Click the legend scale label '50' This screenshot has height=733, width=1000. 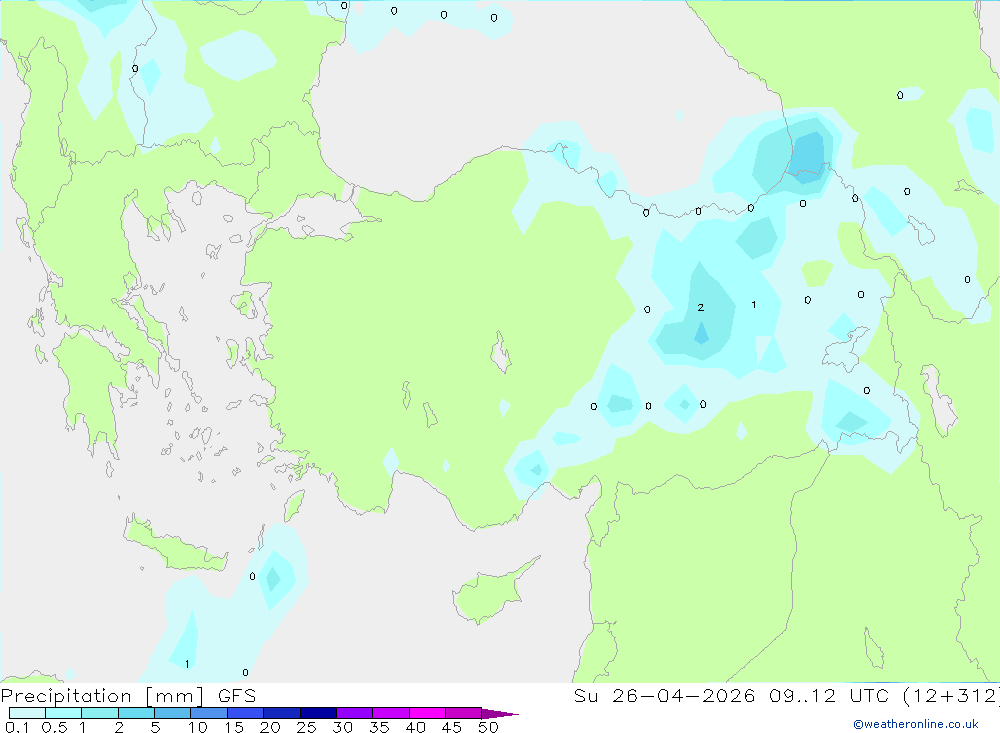(488, 727)
